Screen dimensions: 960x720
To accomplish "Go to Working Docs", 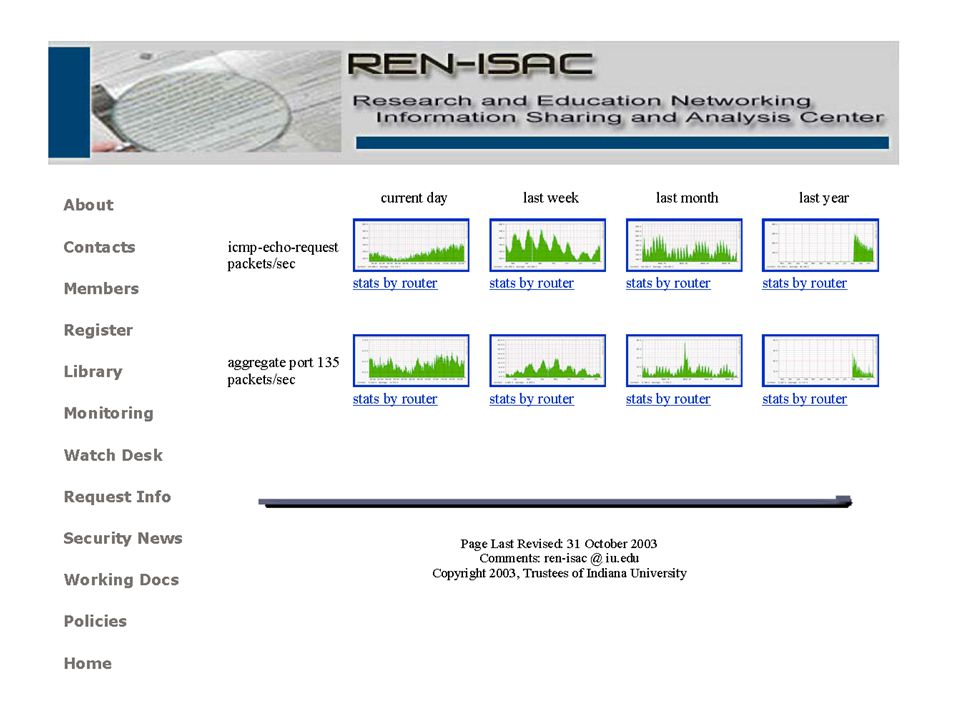I will pyautogui.click(x=121, y=580).
